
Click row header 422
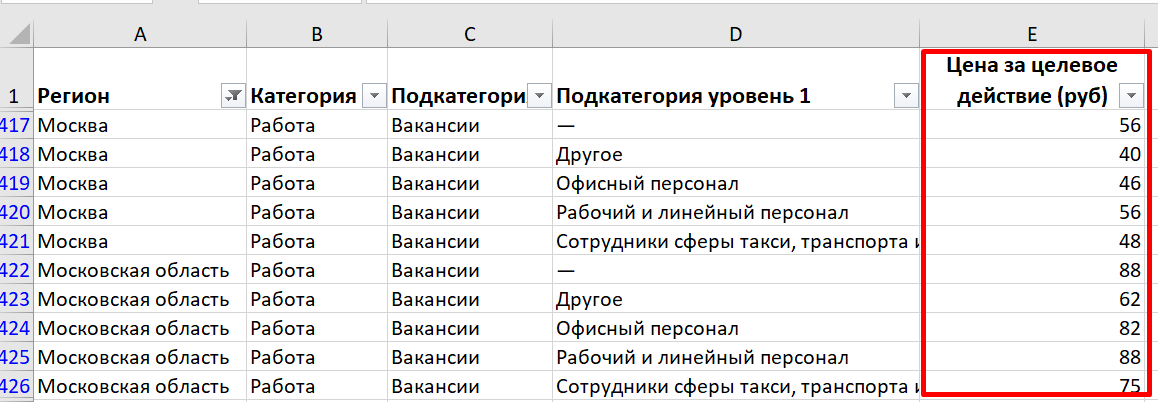click(x=16, y=271)
